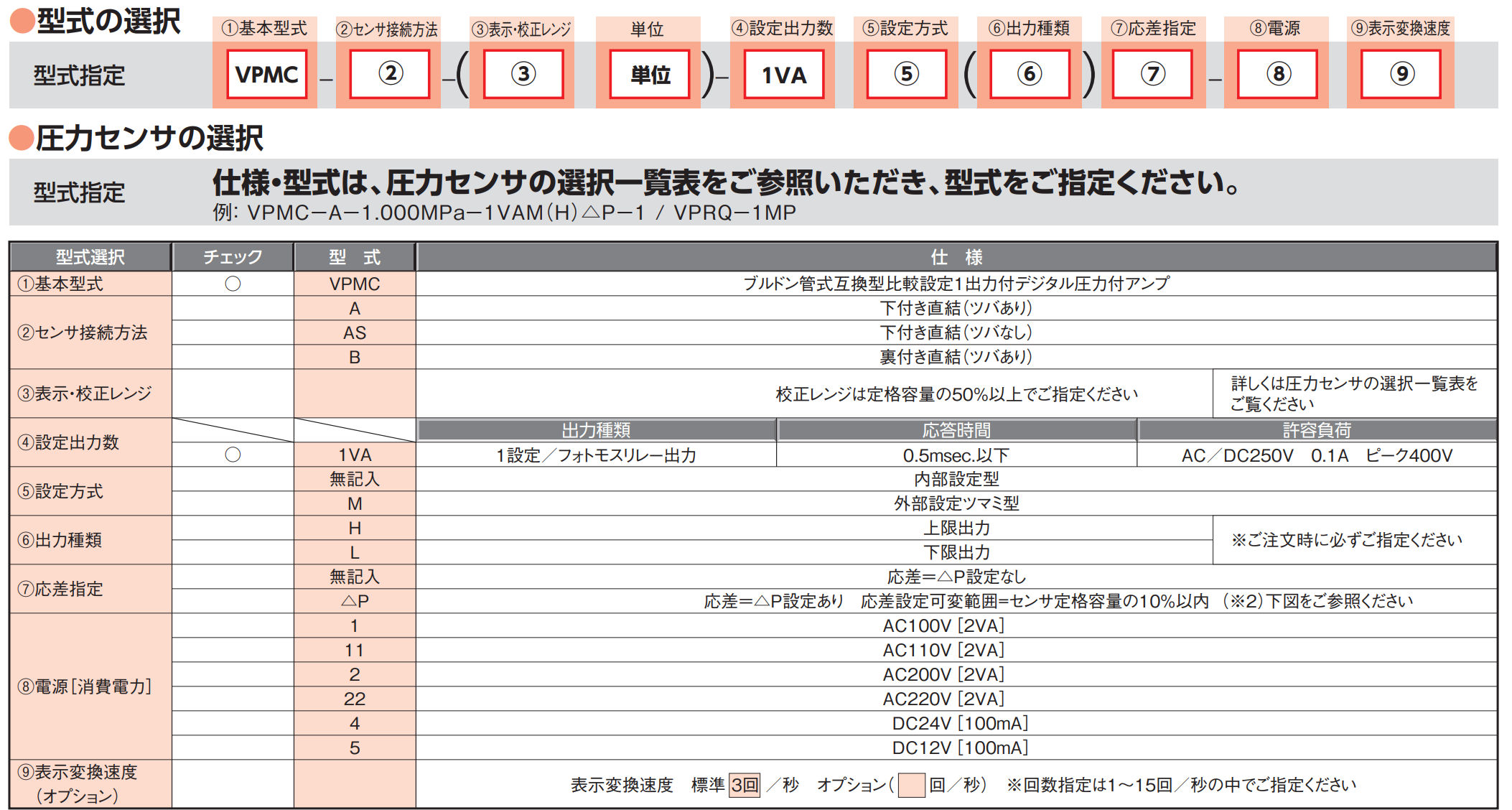Click the ⑧電源[消費電力] row label
Image resolution: width=1512 pixels, height=810 pixels.
(x=90, y=686)
